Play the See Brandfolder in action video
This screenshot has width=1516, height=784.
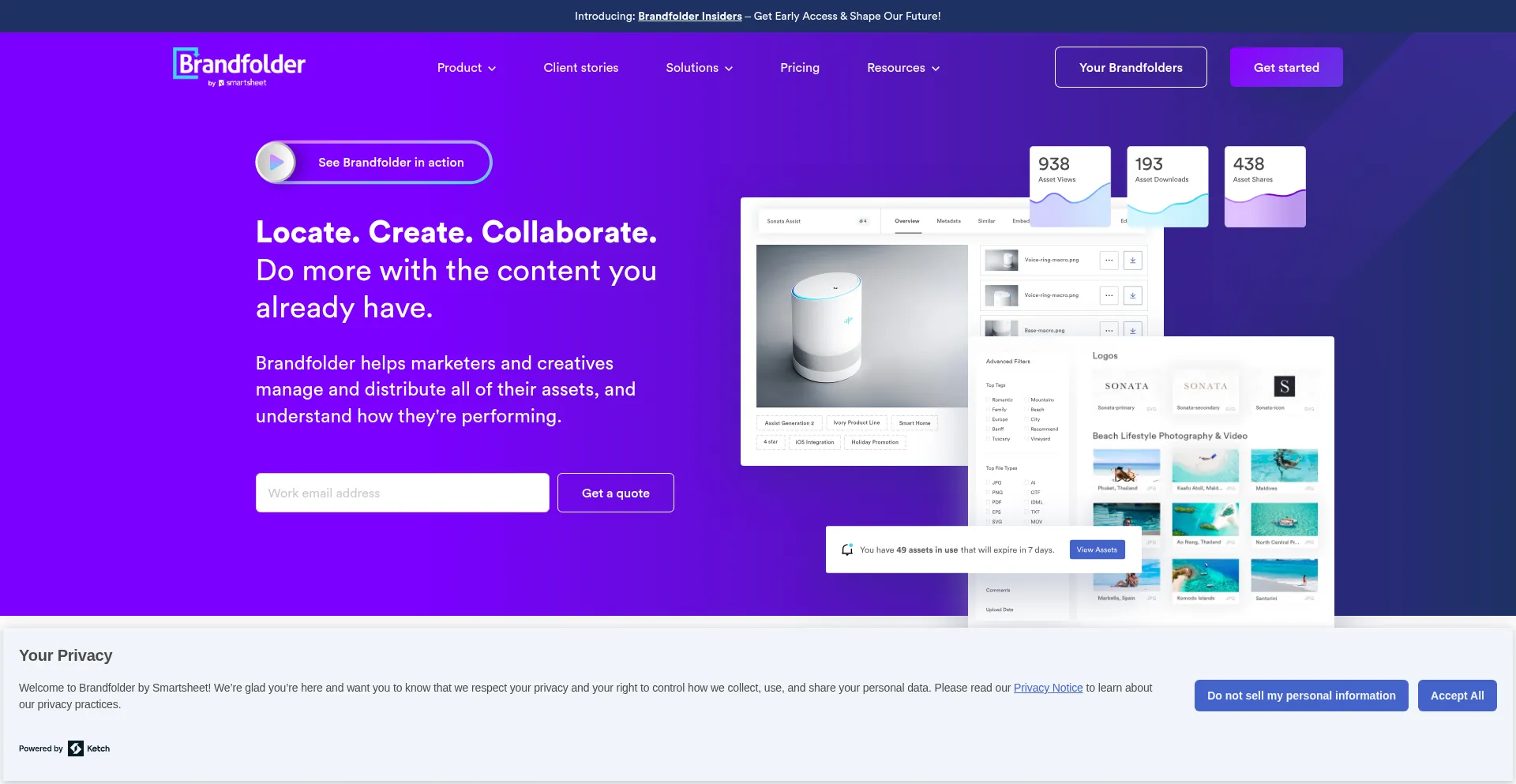[x=373, y=162]
